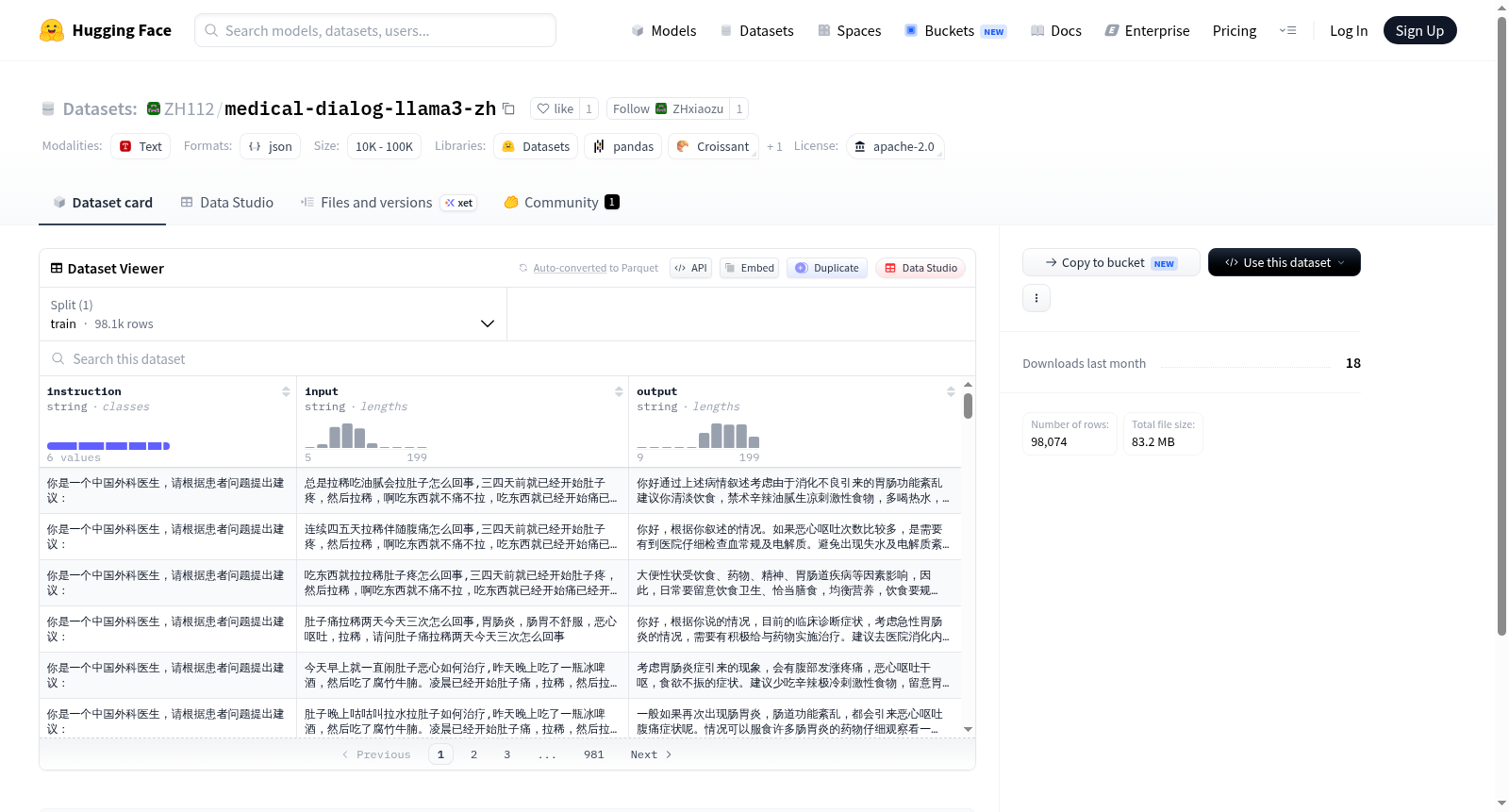Focus the models and datasets search box

point(375,30)
